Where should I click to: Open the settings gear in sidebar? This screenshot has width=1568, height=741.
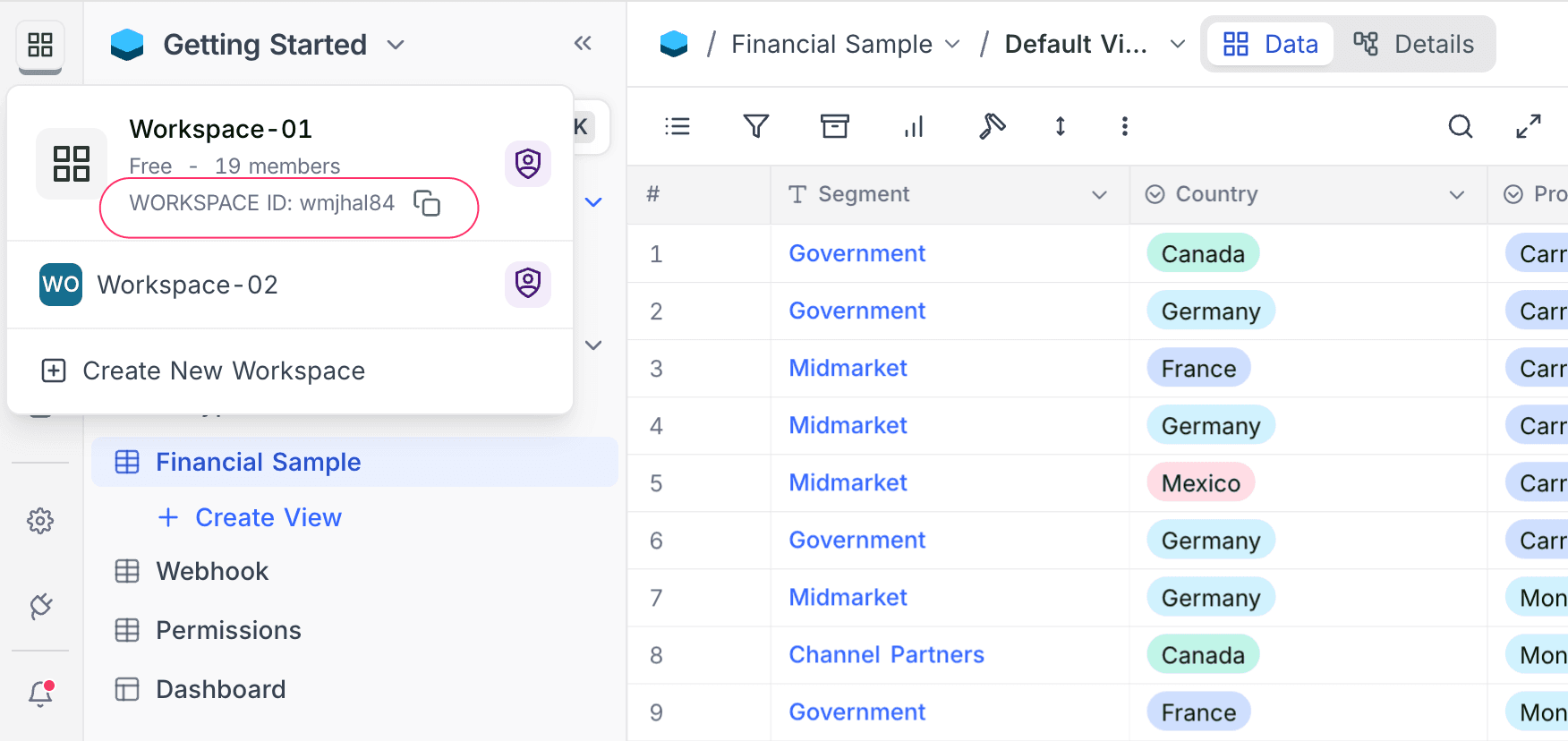(x=40, y=521)
